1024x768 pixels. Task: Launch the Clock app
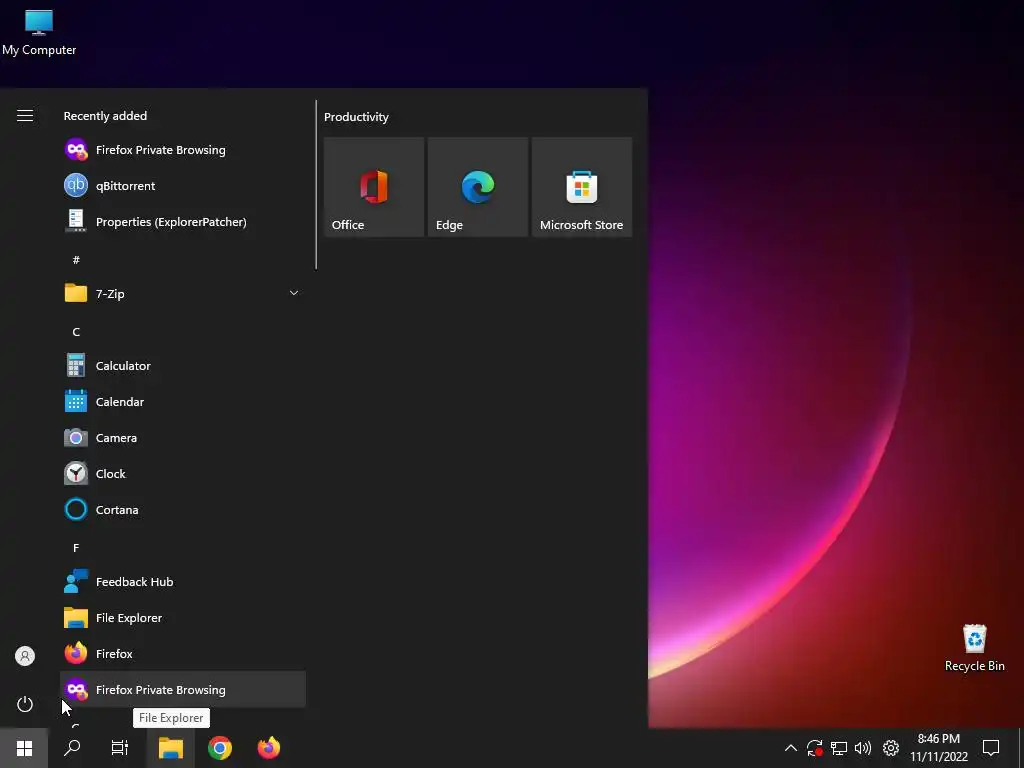(x=183, y=473)
